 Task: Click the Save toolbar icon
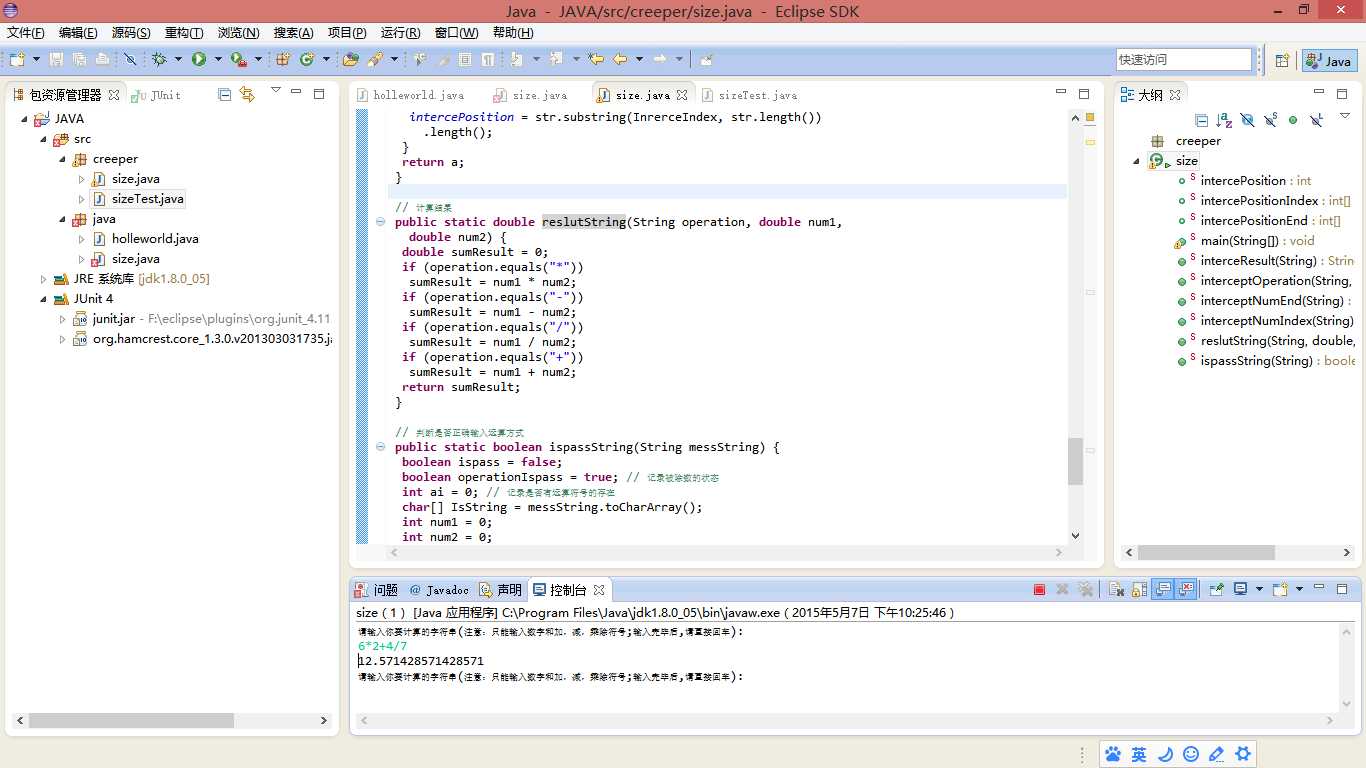pos(56,59)
